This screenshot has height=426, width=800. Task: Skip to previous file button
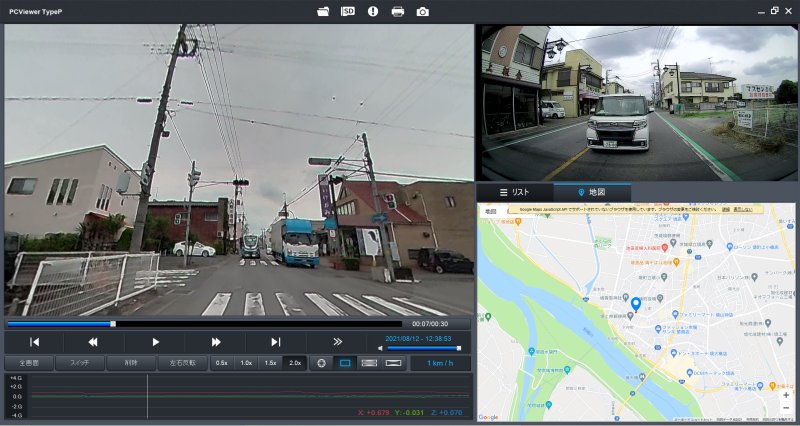click(34, 342)
